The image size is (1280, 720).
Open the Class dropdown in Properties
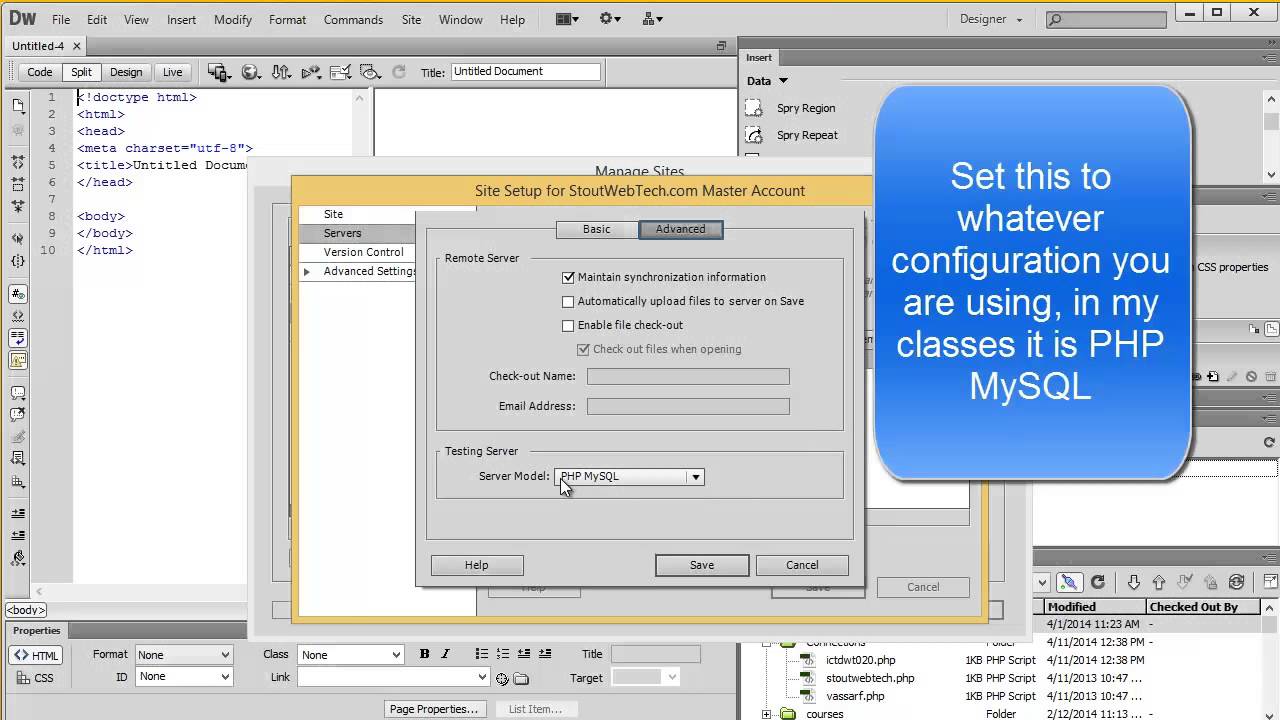coord(350,654)
